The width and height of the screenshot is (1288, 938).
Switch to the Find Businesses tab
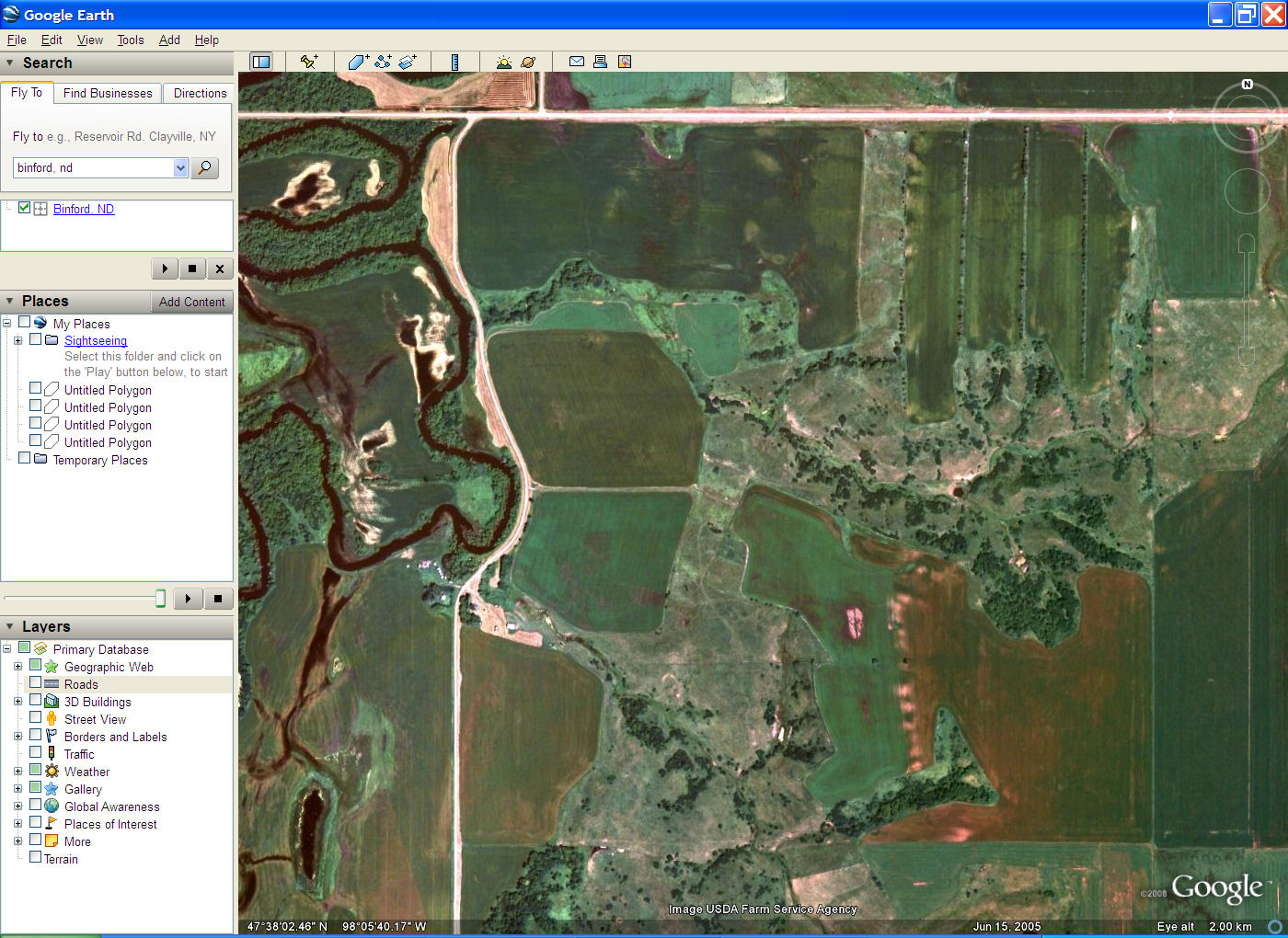pos(108,93)
